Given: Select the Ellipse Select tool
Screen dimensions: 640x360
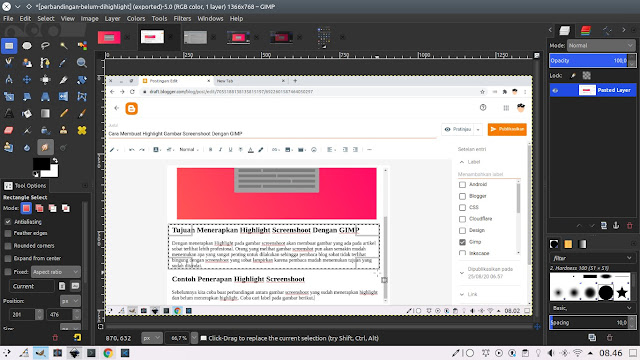Looking at the screenshot, I should [x=27, y=46].
